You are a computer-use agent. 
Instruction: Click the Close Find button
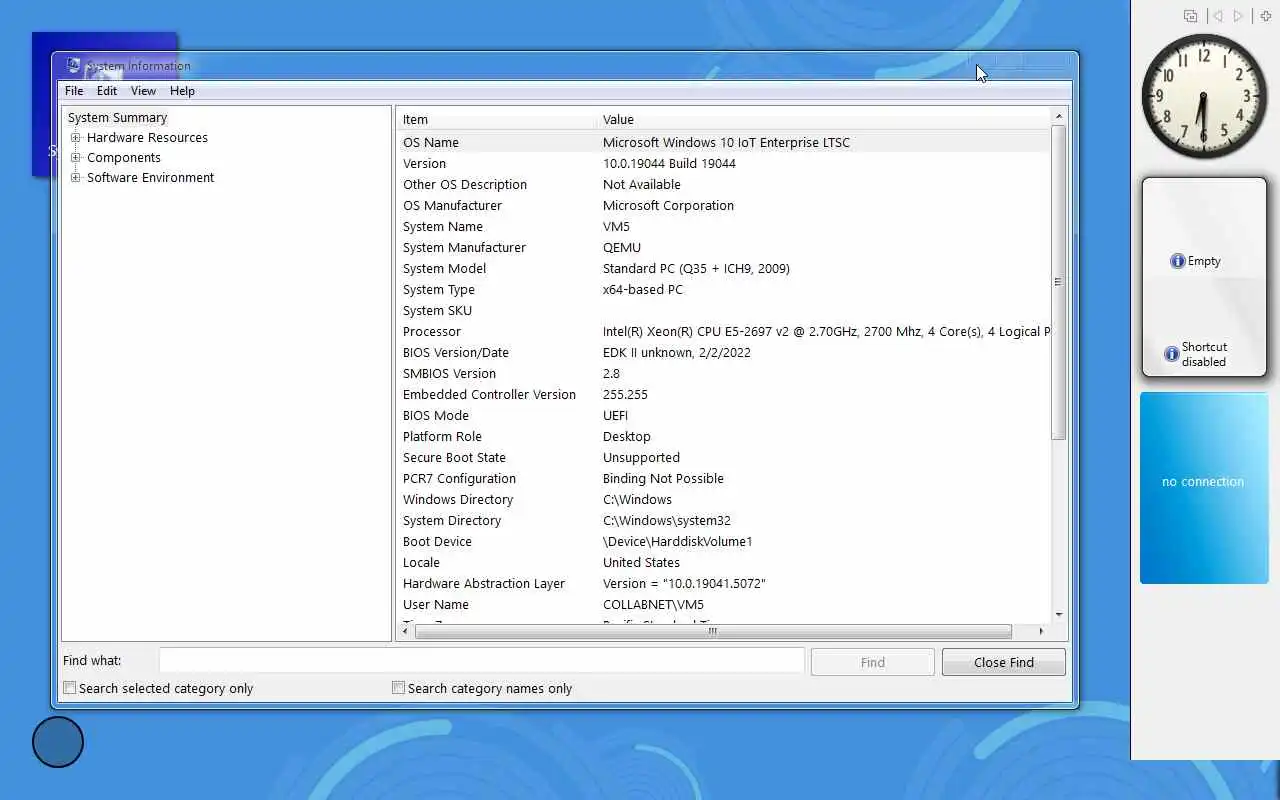1004,662
